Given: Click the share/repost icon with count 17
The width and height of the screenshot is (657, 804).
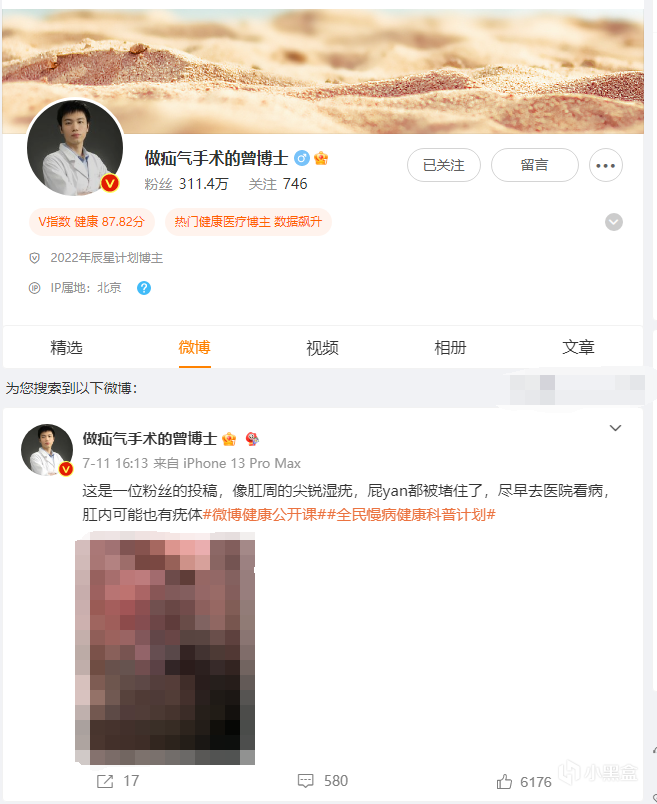Looking at the screenshot, I should coord(105,781).
